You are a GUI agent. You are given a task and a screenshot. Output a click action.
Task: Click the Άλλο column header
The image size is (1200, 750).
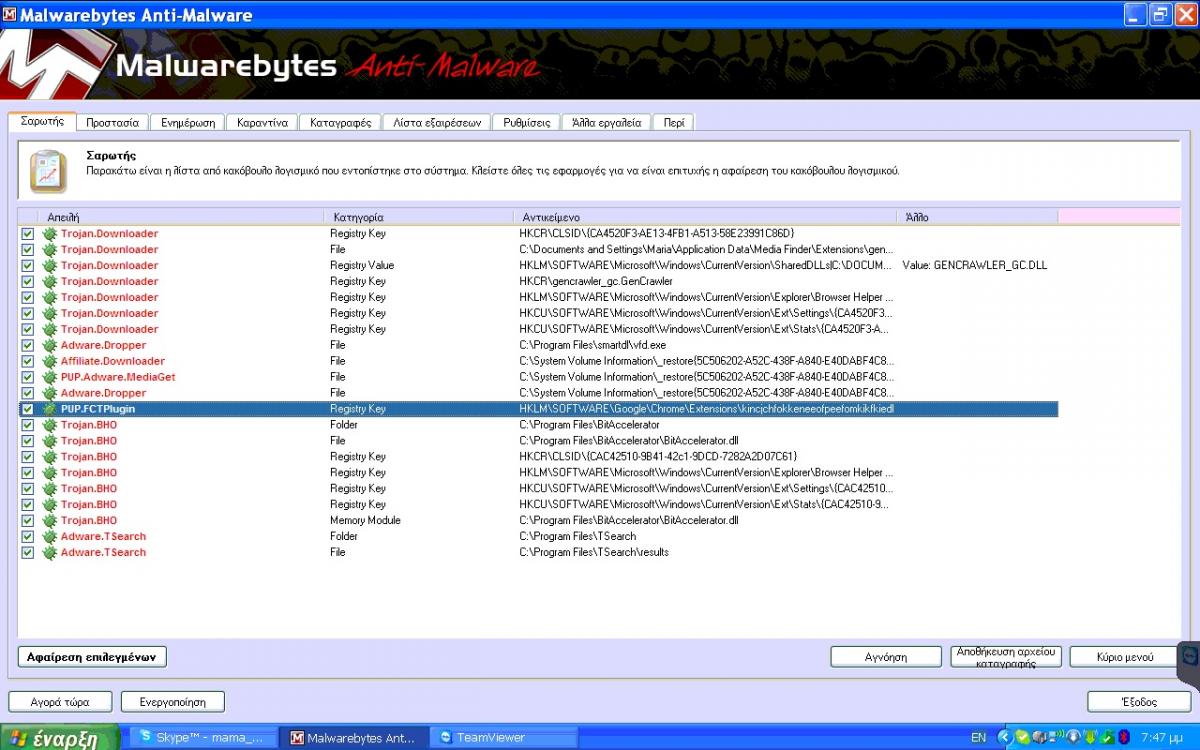point(977,217)
